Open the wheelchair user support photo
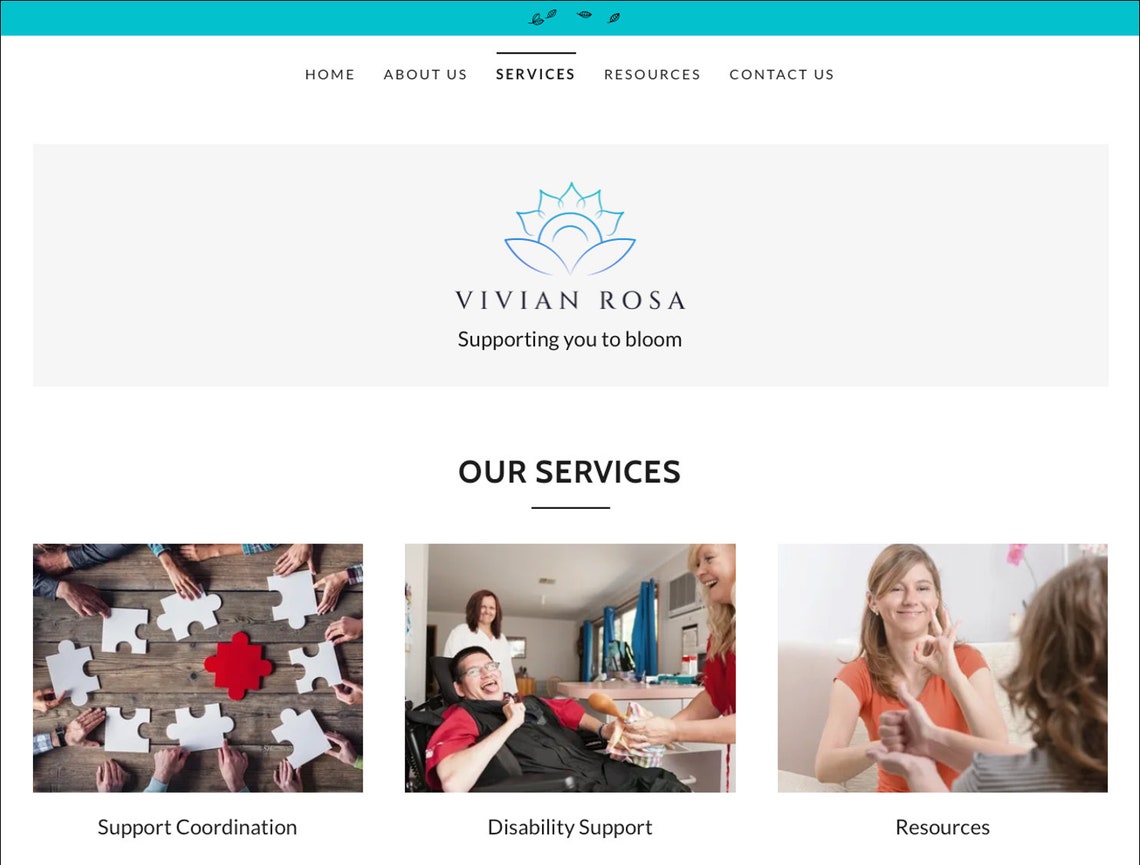Screen dimensions: 1140x865 coord(570,668)
